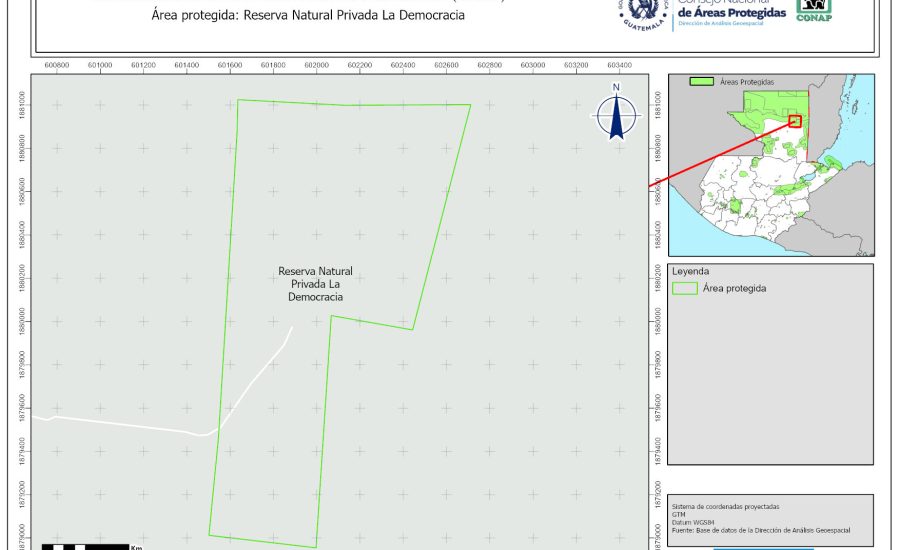
Task: Click the red locator box on inset map
Action: click(x=795, y=121)
